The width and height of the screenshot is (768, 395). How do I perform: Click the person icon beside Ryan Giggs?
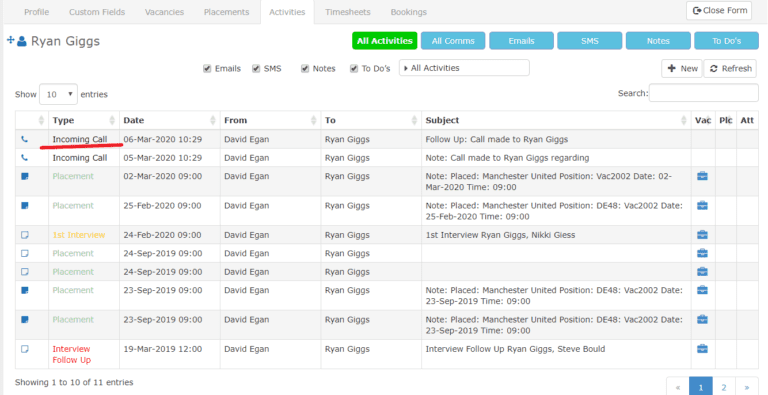(22, 41)
